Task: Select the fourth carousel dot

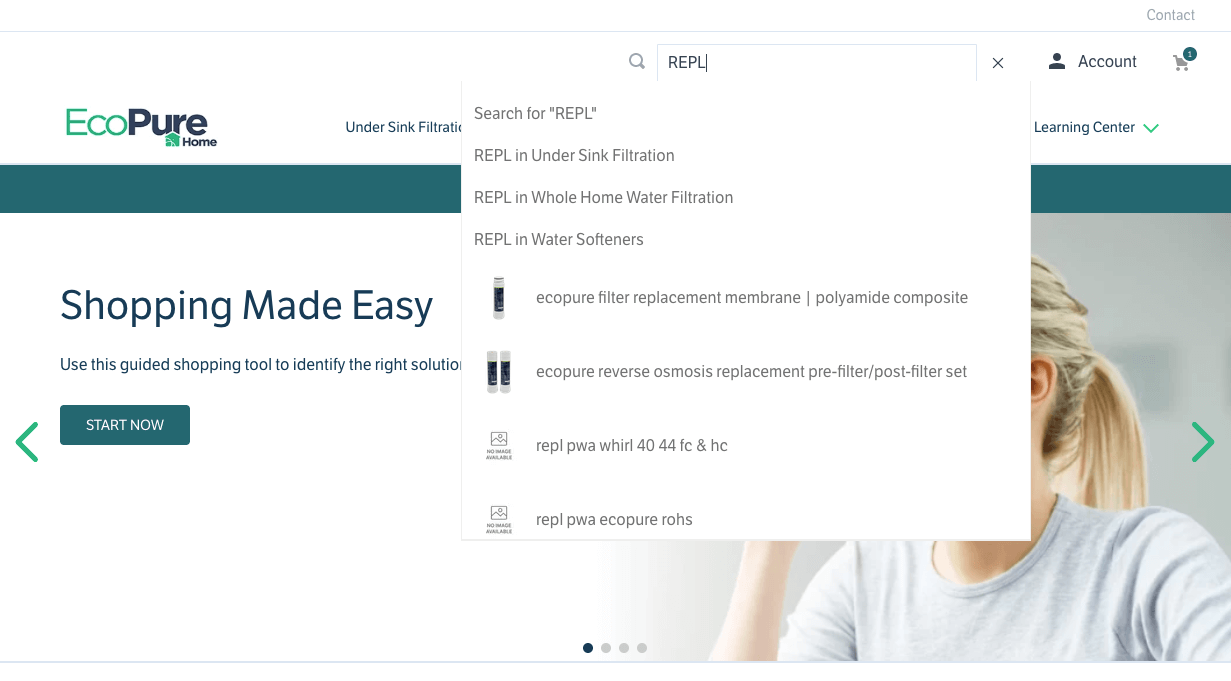Action: tap(642, 648)
